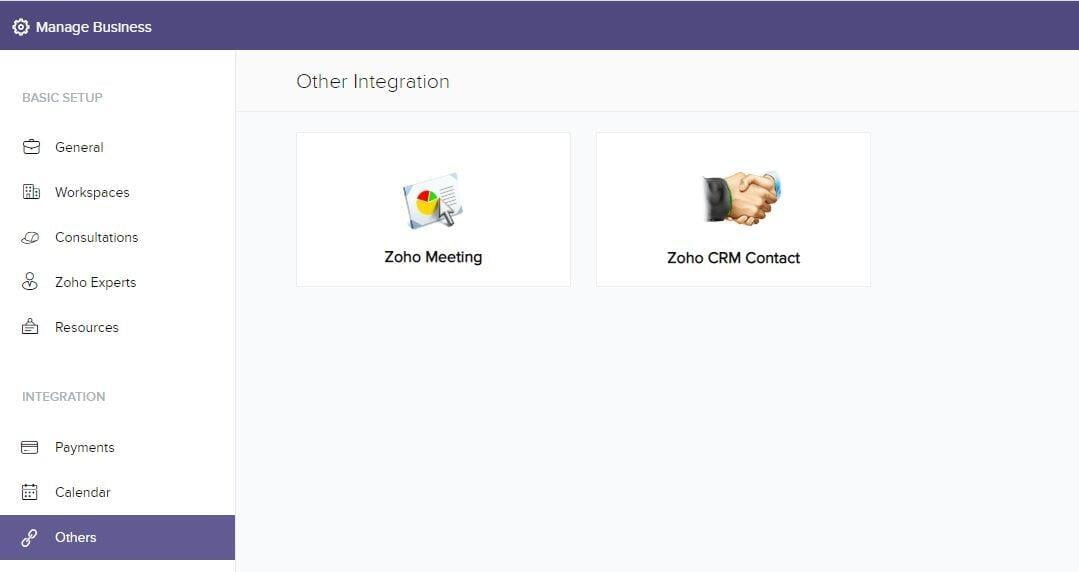Screen dimensions: 1079x572
Task: Click the Workspaces building icon
Action: click(x=31, y=192)
